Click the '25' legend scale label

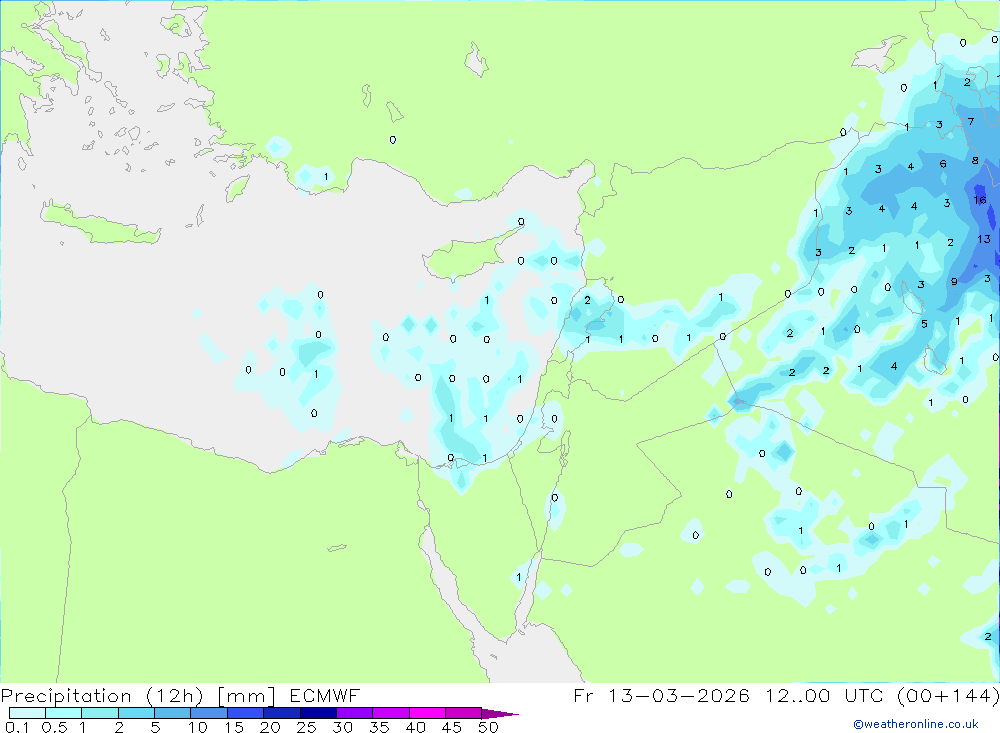pyautogui.click(x=306, y=727)
